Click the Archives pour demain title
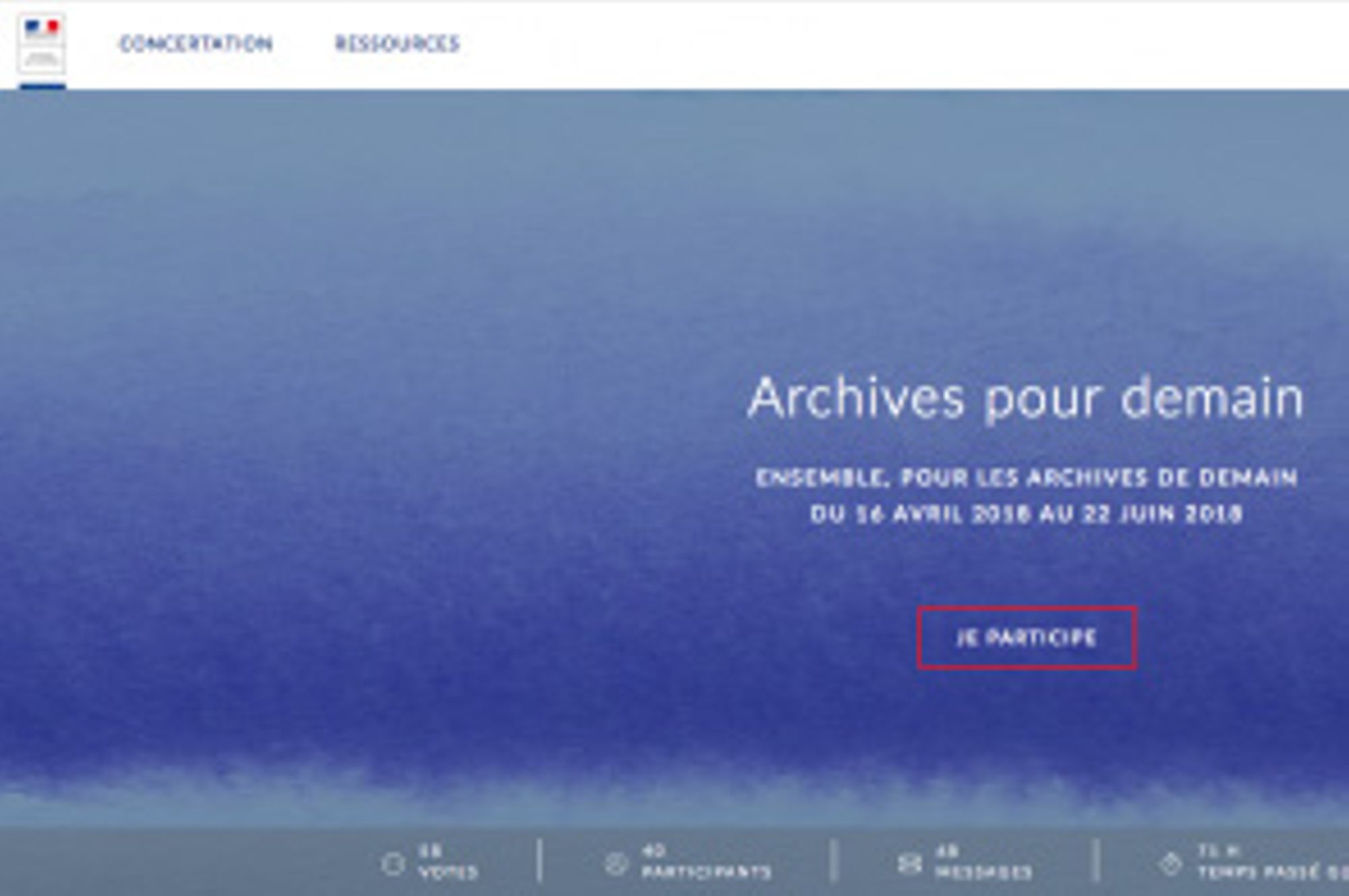 (x=1028, y=399)
